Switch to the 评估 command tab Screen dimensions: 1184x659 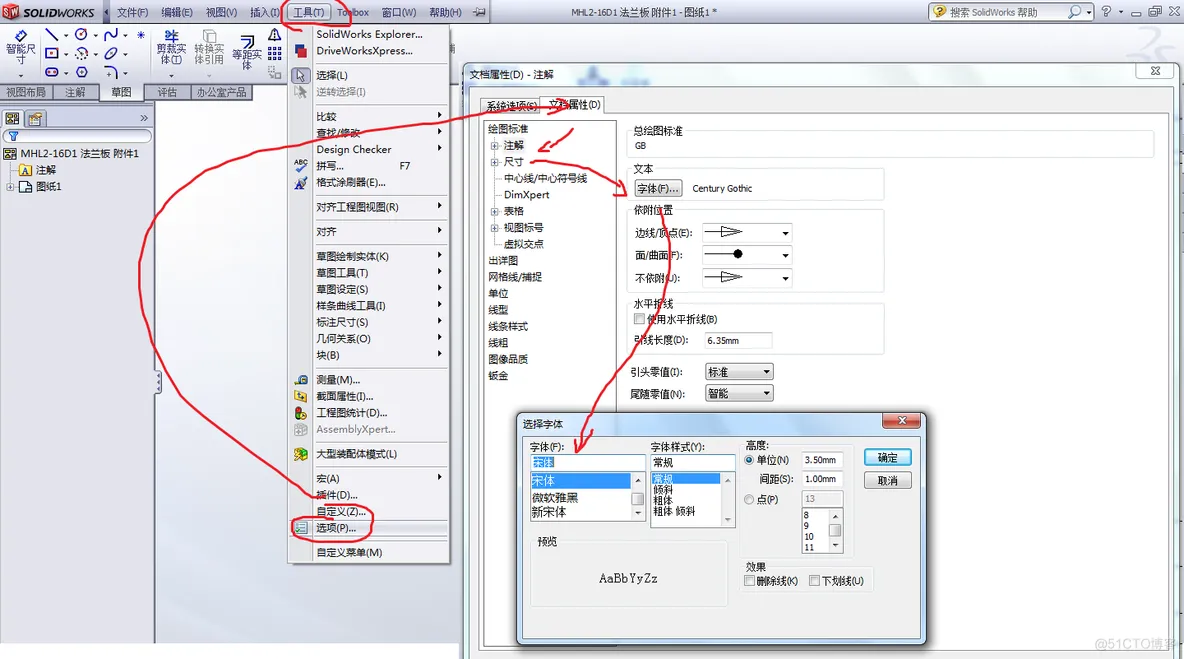click(167, 92)
